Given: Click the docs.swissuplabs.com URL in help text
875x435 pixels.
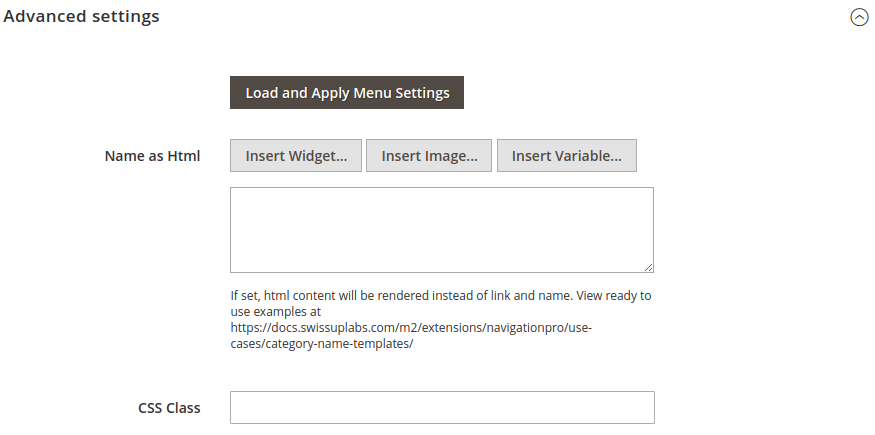Looking at the screenshot, I should coord(411,336).
